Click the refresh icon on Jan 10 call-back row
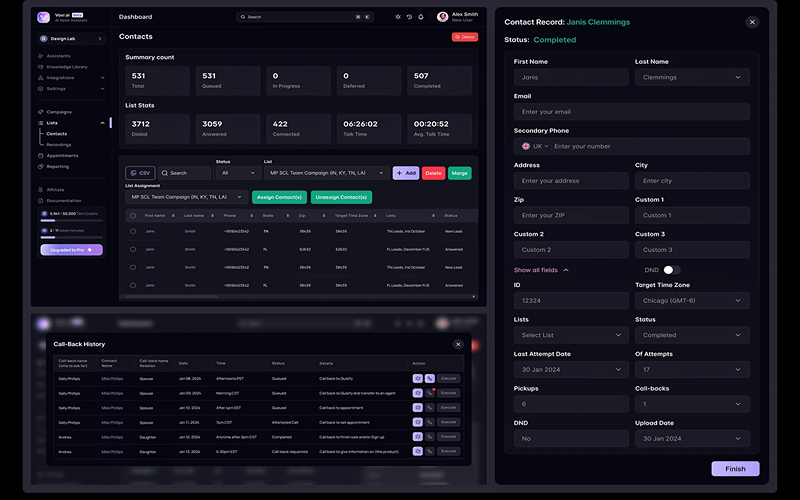The height and width of the screenshot is (500, 800). point(417,408)
